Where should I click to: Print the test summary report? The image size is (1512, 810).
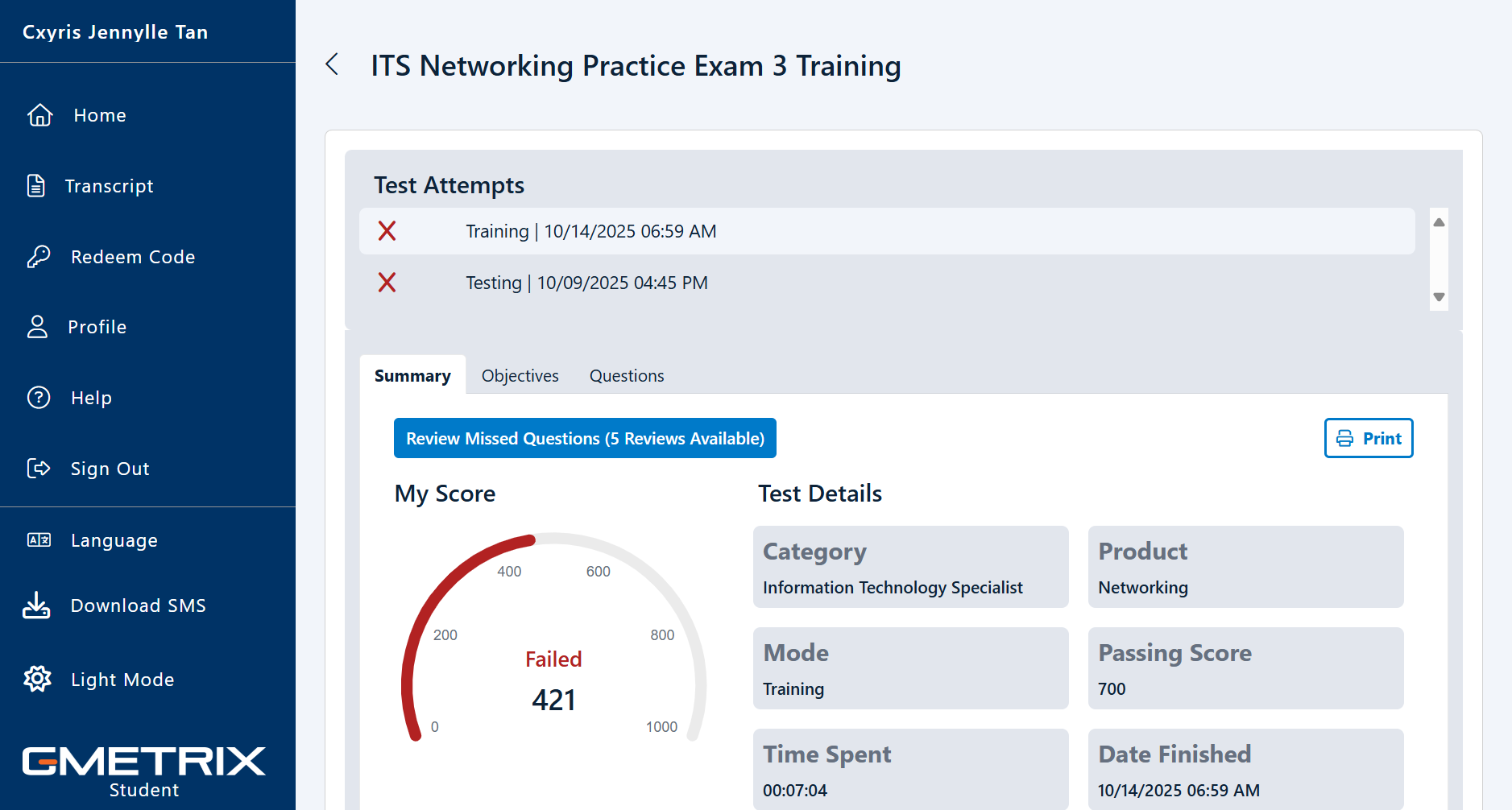coord(1368,438)
